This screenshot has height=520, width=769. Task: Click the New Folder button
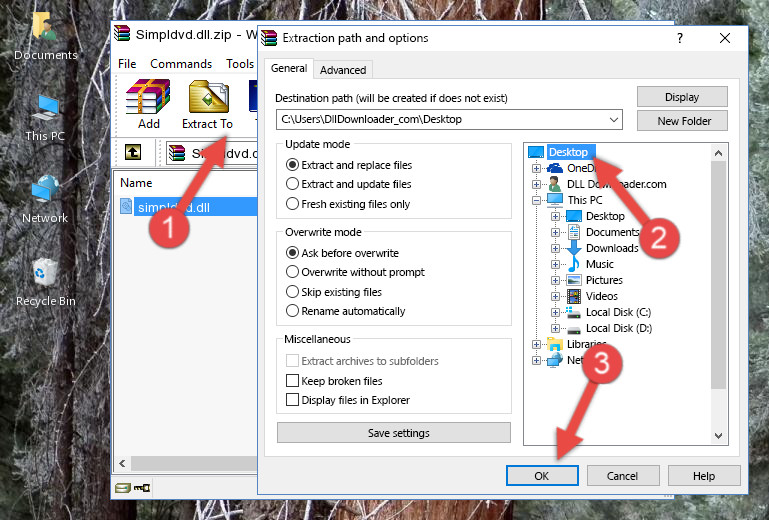click(x=682, y=121)
